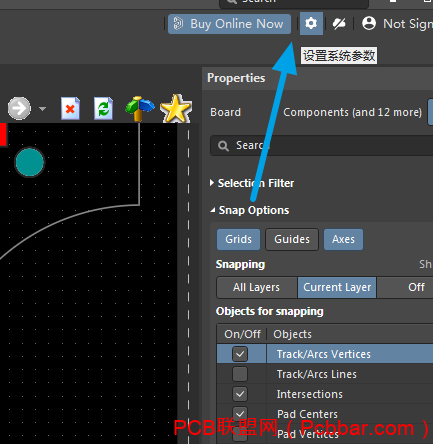Uncheck Pad Centers checkbox
Screen dimensions: 433x444
click(x=240, y=414)
